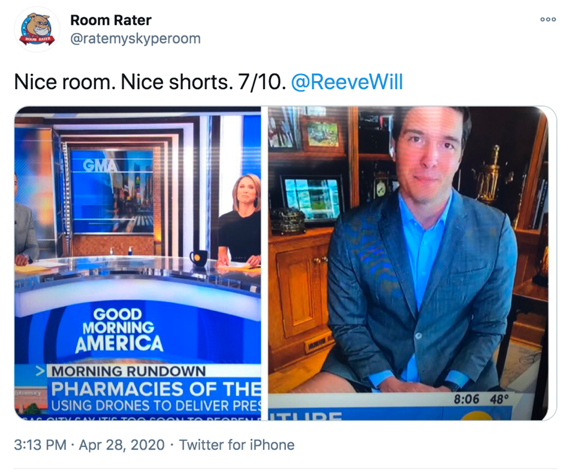Screen dimensions: 568x474
Task: Click the black coffee mug on desk
Action: 199,258
